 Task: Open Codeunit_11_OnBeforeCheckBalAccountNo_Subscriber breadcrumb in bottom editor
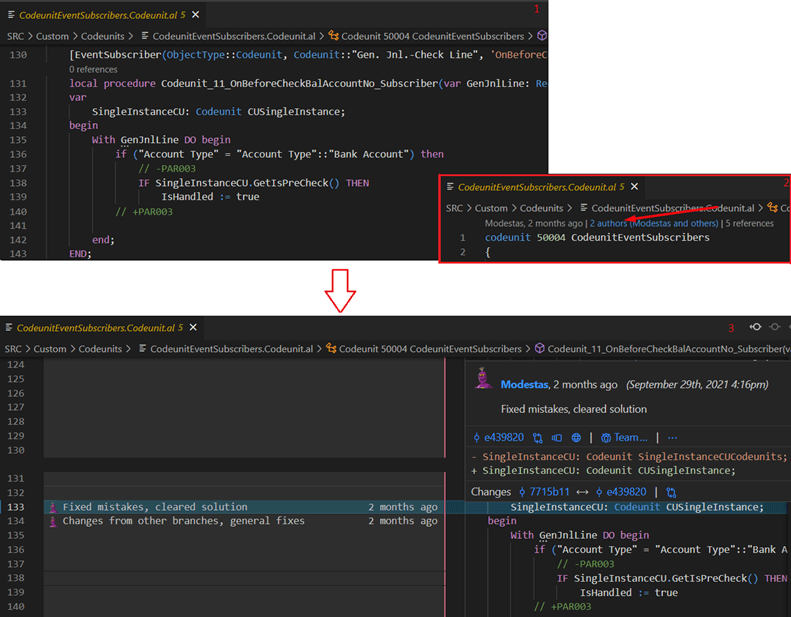tap(668, 349)
